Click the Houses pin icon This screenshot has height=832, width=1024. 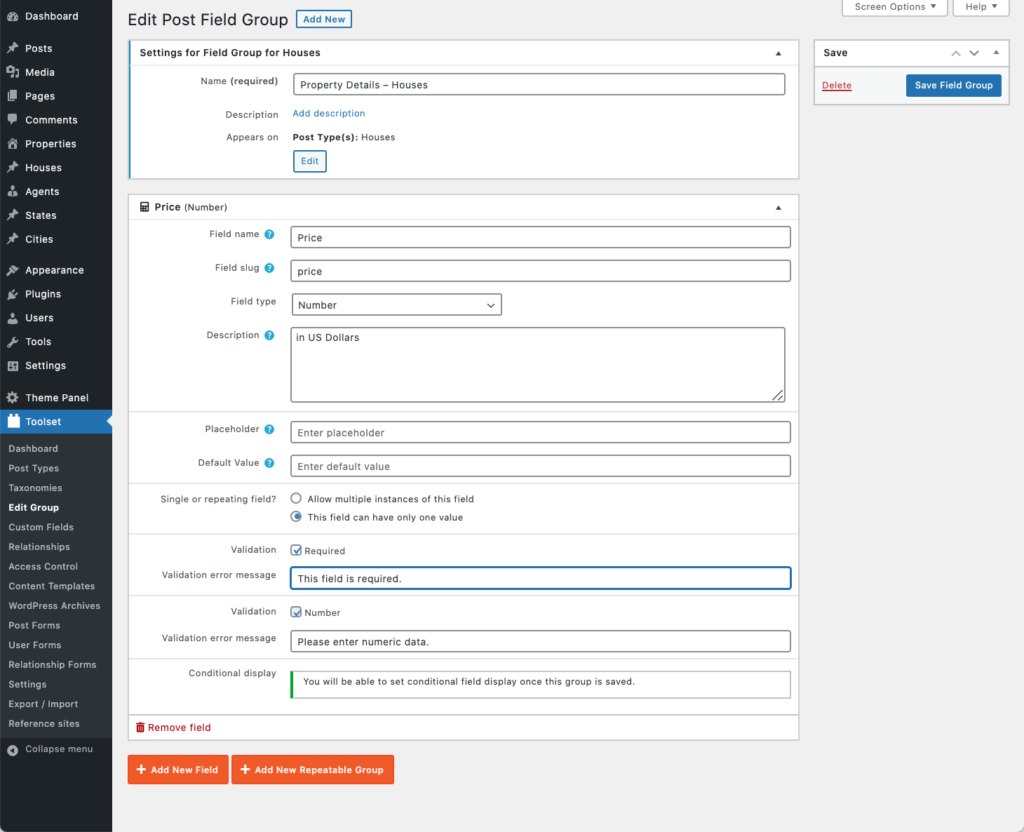12,168
